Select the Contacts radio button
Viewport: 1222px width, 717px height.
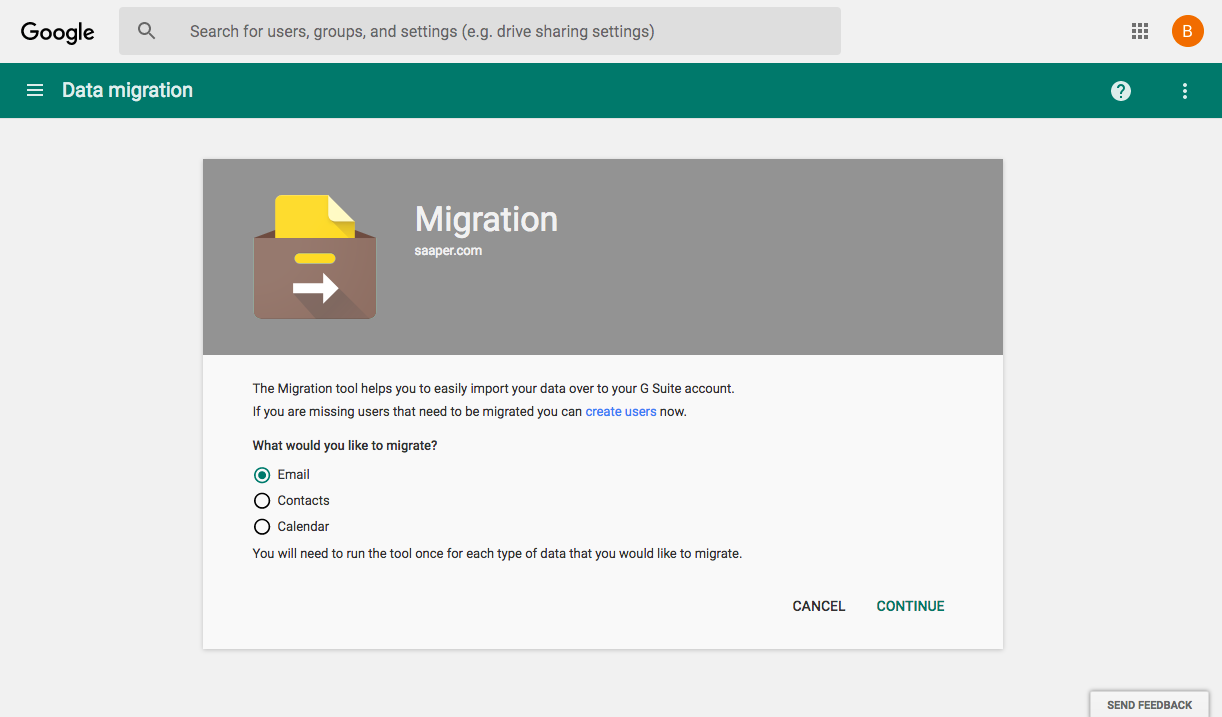[262, 501]
